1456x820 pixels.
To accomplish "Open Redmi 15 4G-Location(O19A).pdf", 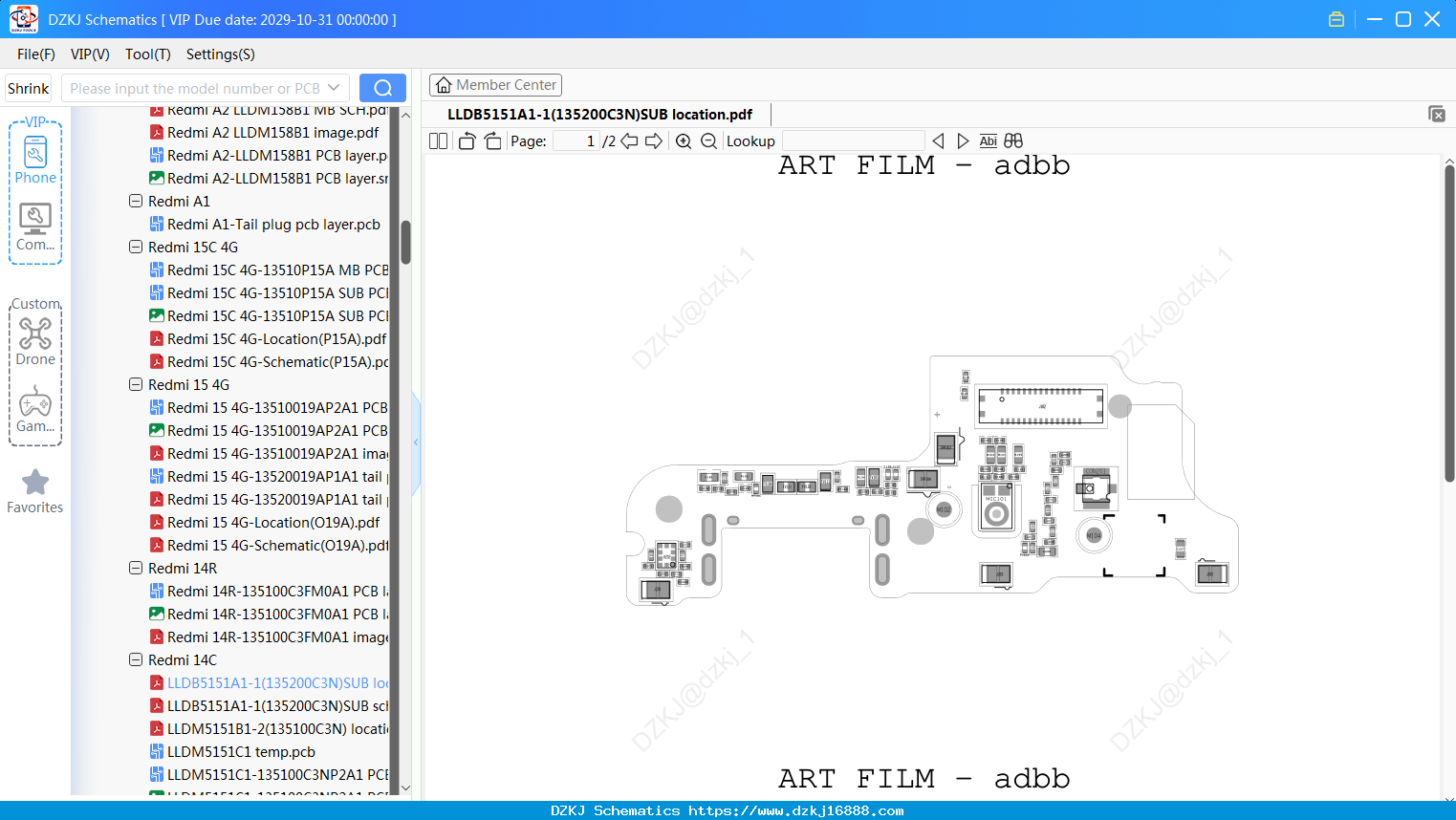I will (x=265, y=523).
